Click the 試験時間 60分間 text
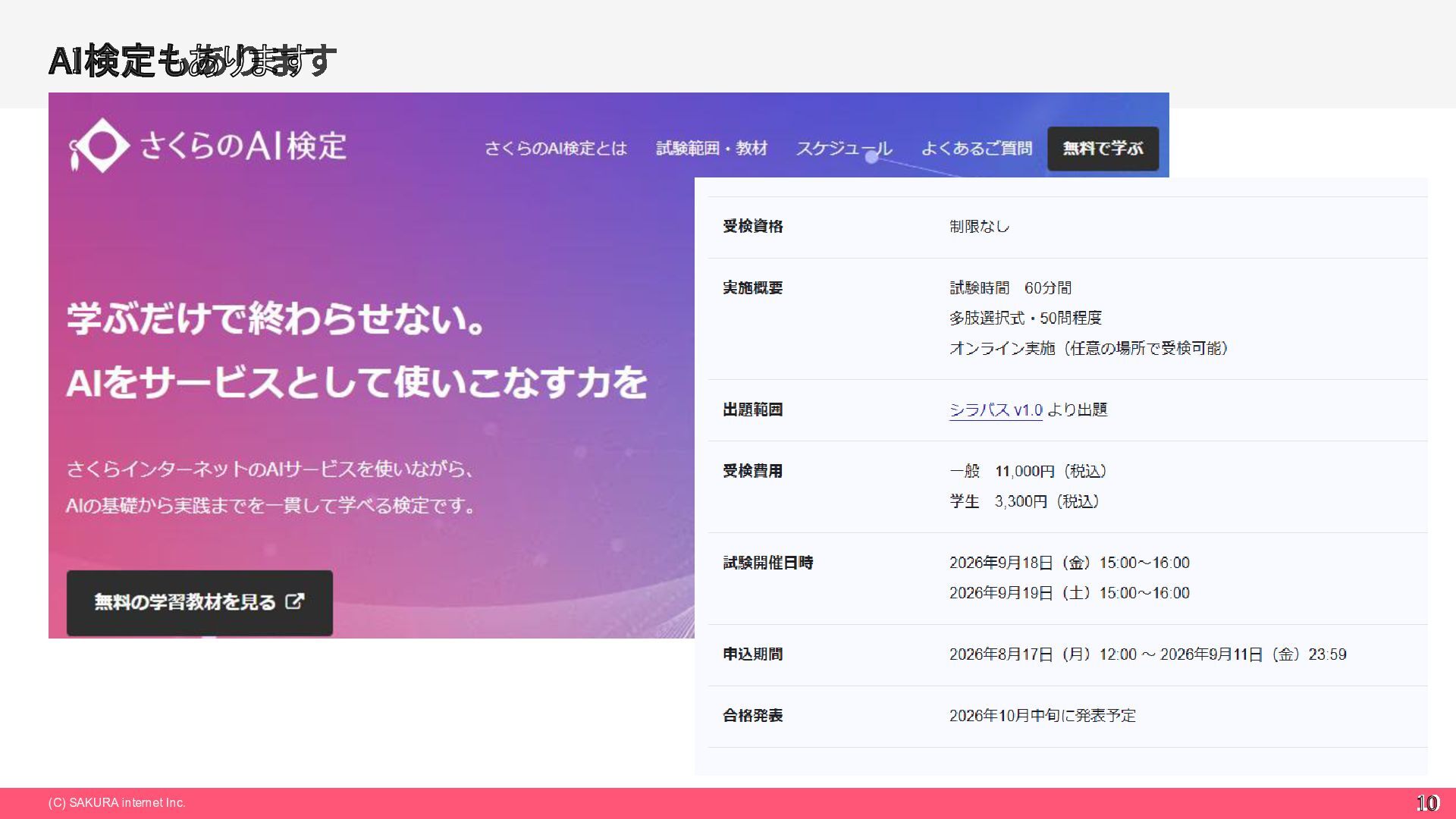 (1010, 288)
